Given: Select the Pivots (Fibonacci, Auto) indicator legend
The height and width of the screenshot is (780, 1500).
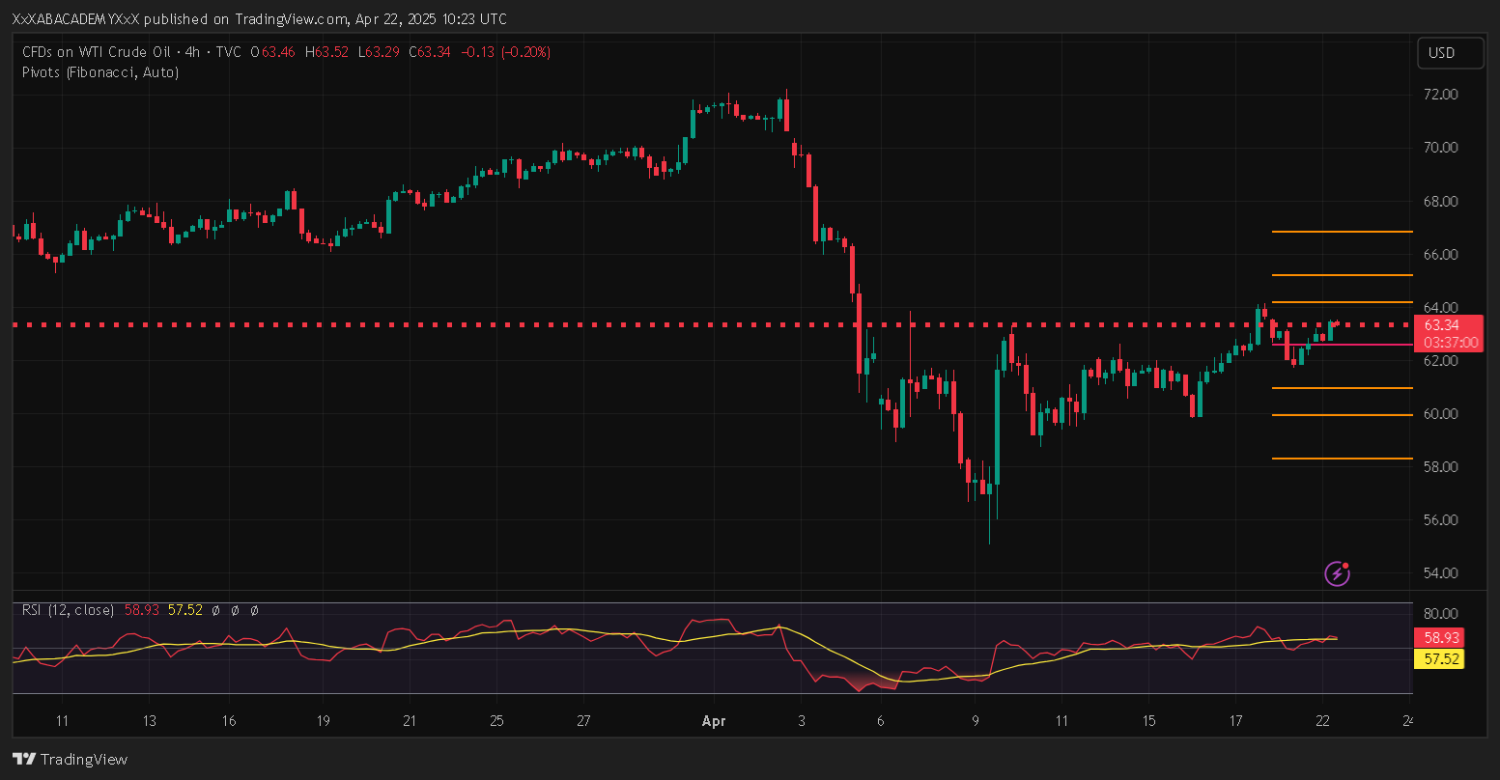Looking at the screenshot, I should (100, 72).
